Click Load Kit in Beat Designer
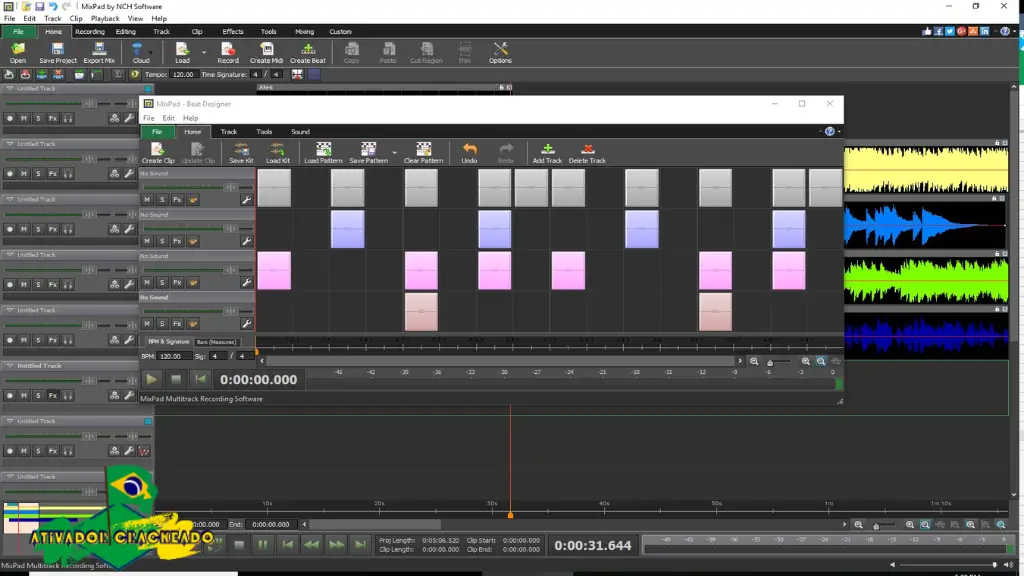 click(x=278, y=153)
